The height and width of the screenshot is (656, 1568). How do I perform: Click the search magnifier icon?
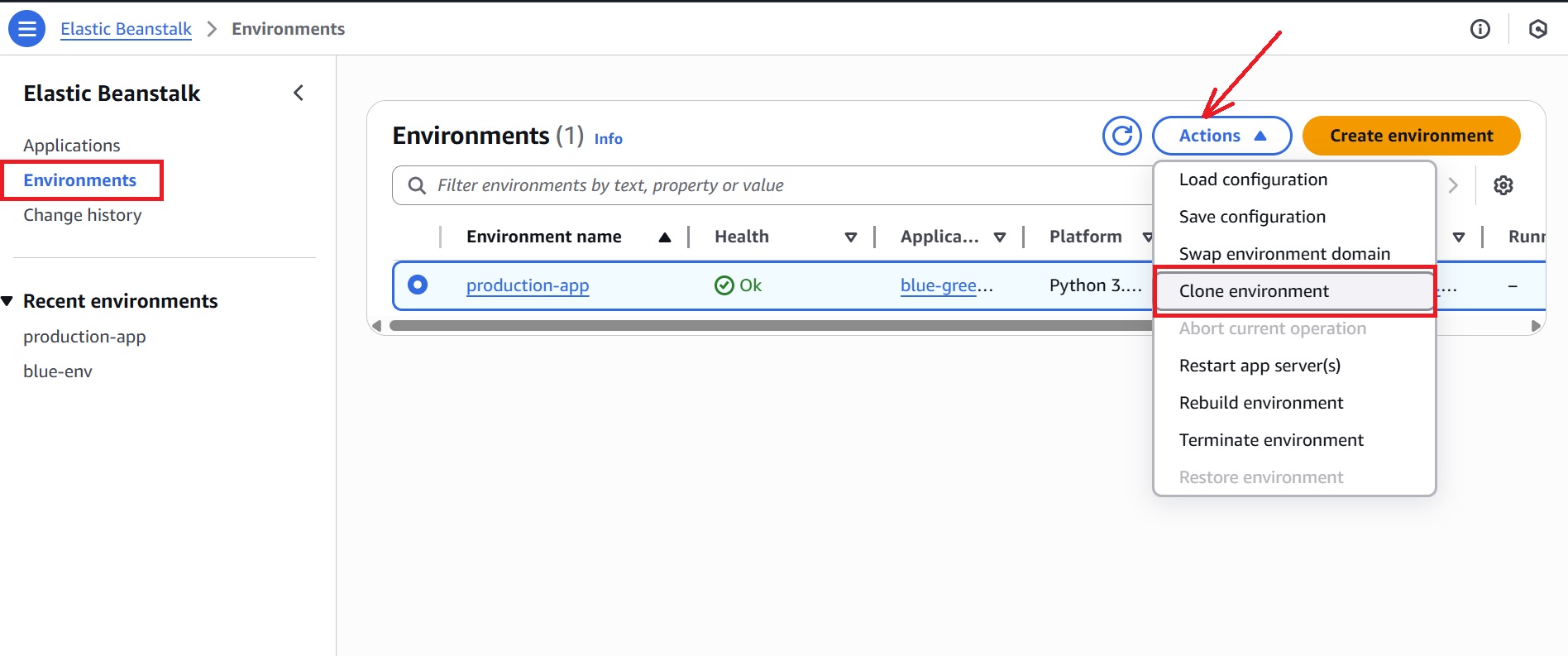[418, 185]
